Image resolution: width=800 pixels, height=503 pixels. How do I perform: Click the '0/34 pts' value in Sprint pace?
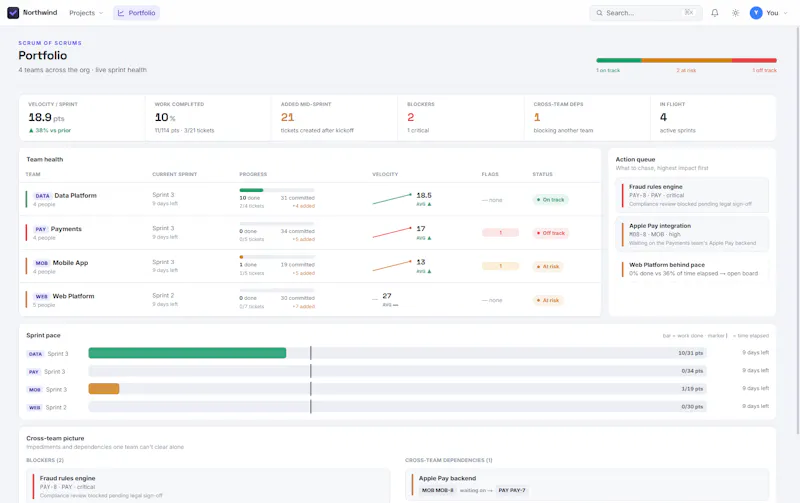(x=692, y=371)
